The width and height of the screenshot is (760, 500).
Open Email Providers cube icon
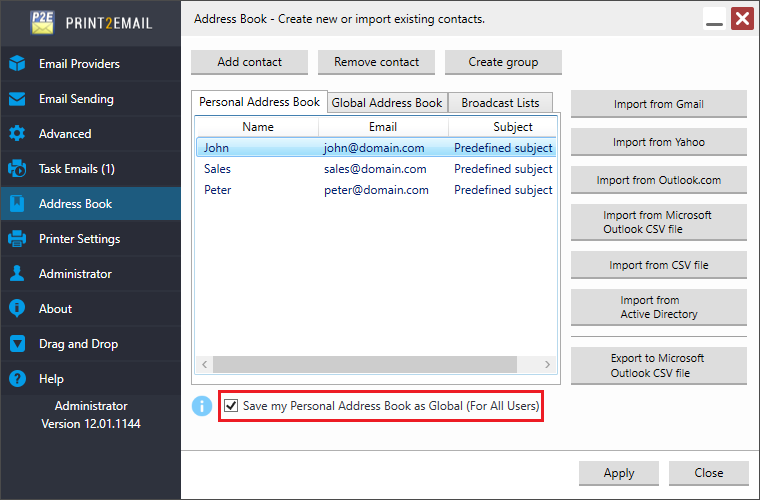click(17, 63)
